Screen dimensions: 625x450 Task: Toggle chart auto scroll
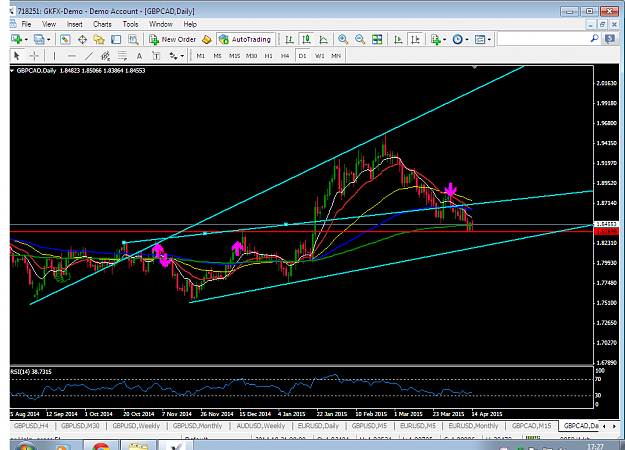click(x=398, y=39)
